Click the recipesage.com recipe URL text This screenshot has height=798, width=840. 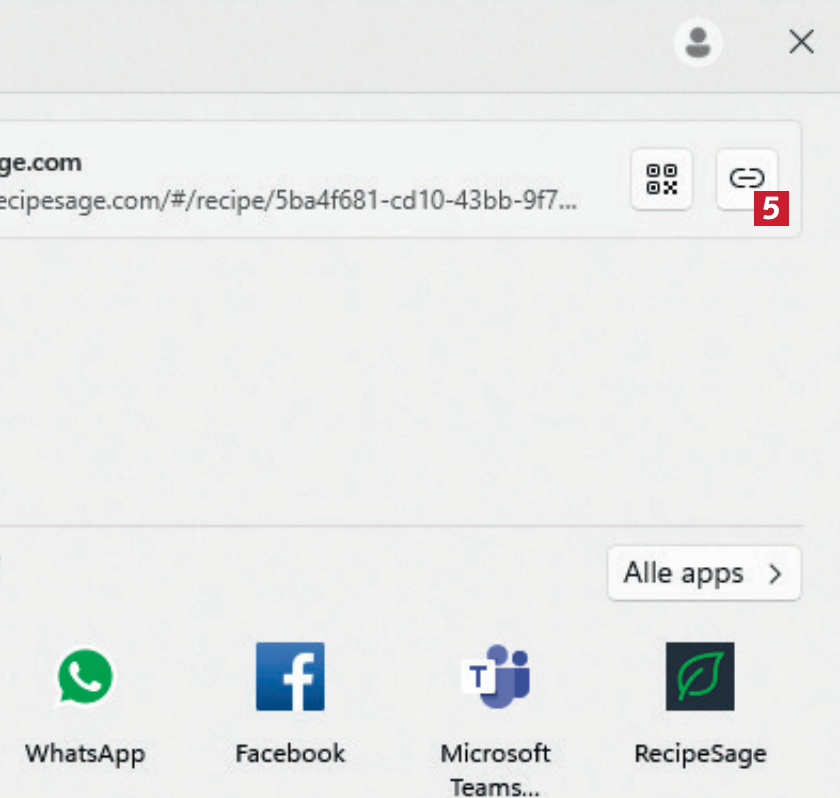(288, 200)
